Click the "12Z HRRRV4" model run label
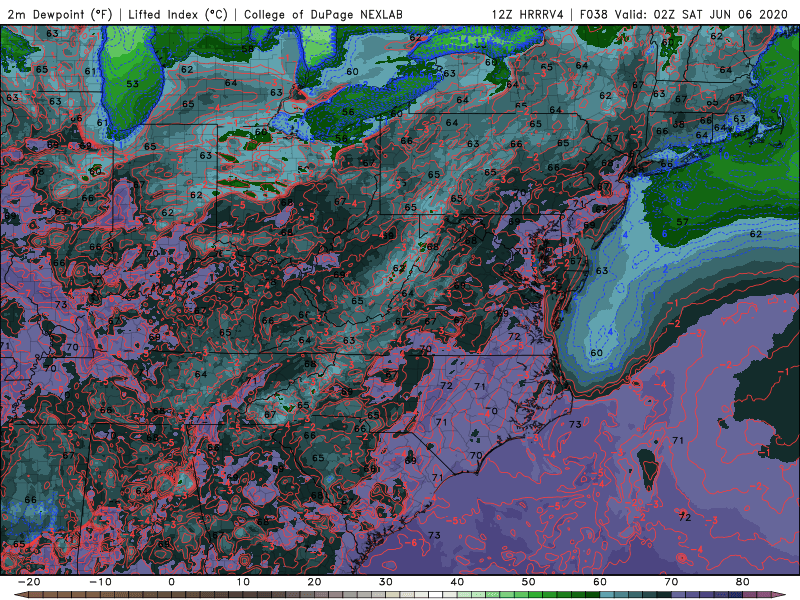Image resolution: width=800 pixels, height=600 pixels. [528, 15]
